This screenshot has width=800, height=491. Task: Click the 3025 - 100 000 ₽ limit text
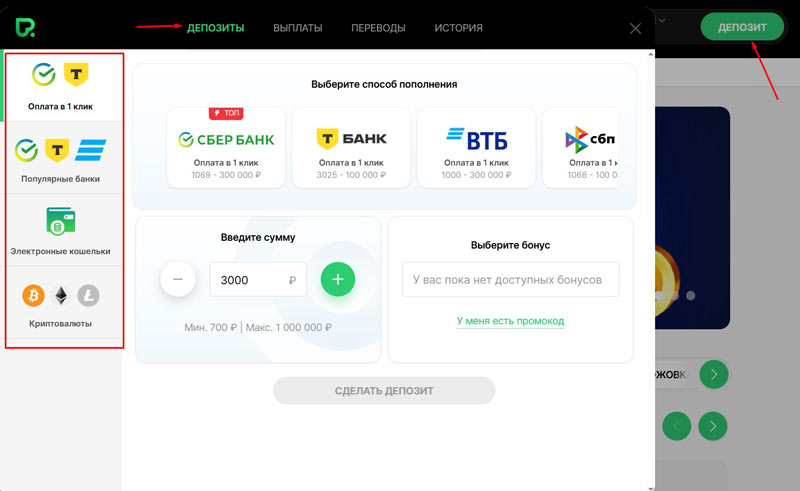pyautogui.click(x=351, y=175)
